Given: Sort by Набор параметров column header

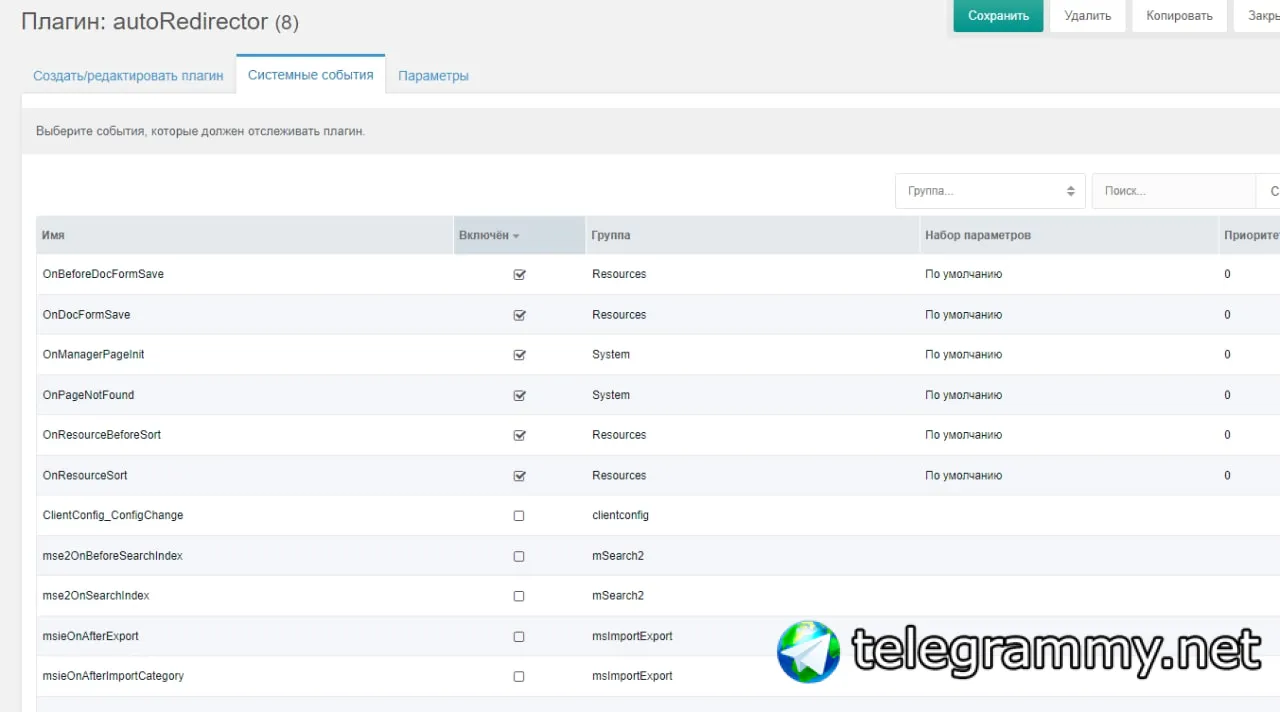Looking at the screenshot, I should (1068, 235).
